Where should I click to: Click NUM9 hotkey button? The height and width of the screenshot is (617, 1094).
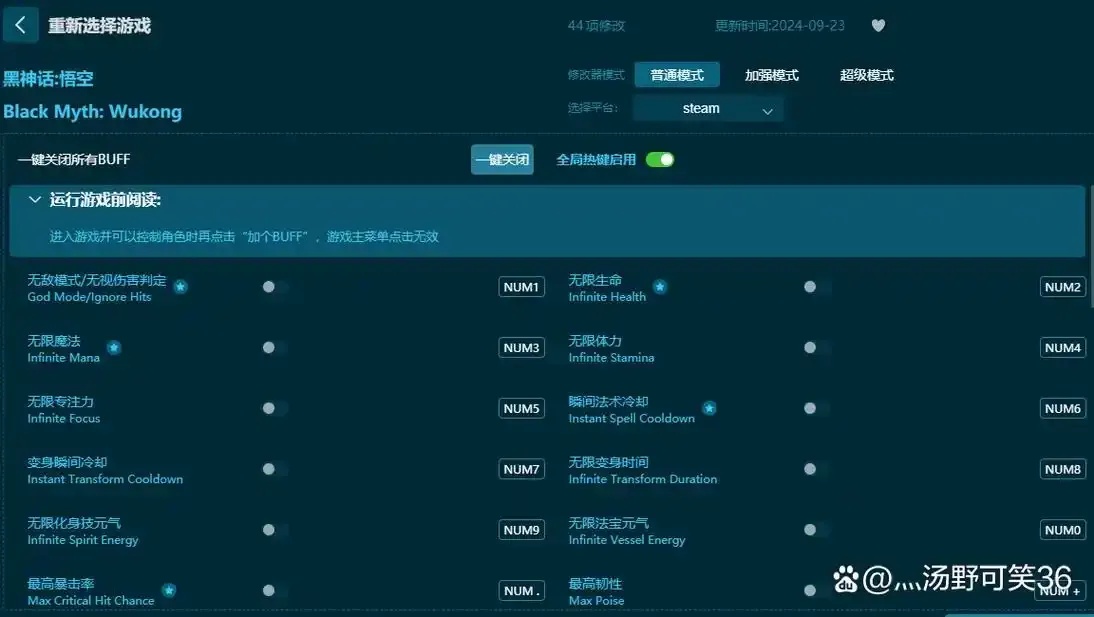[x=521, y=530]
